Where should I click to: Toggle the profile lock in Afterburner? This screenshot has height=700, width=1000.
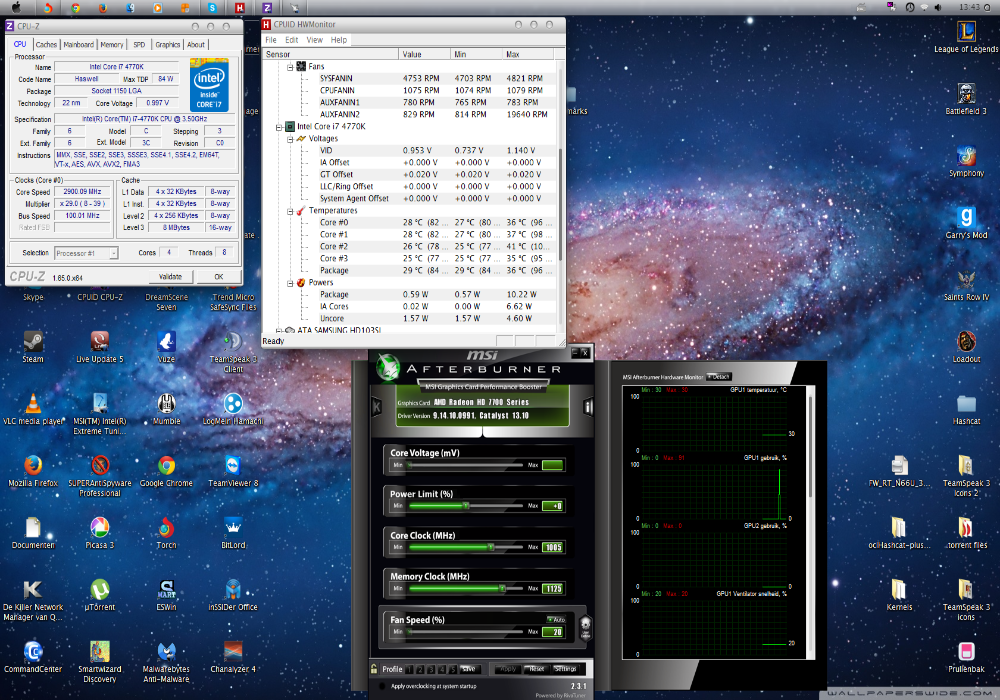(x=374, y=669)
